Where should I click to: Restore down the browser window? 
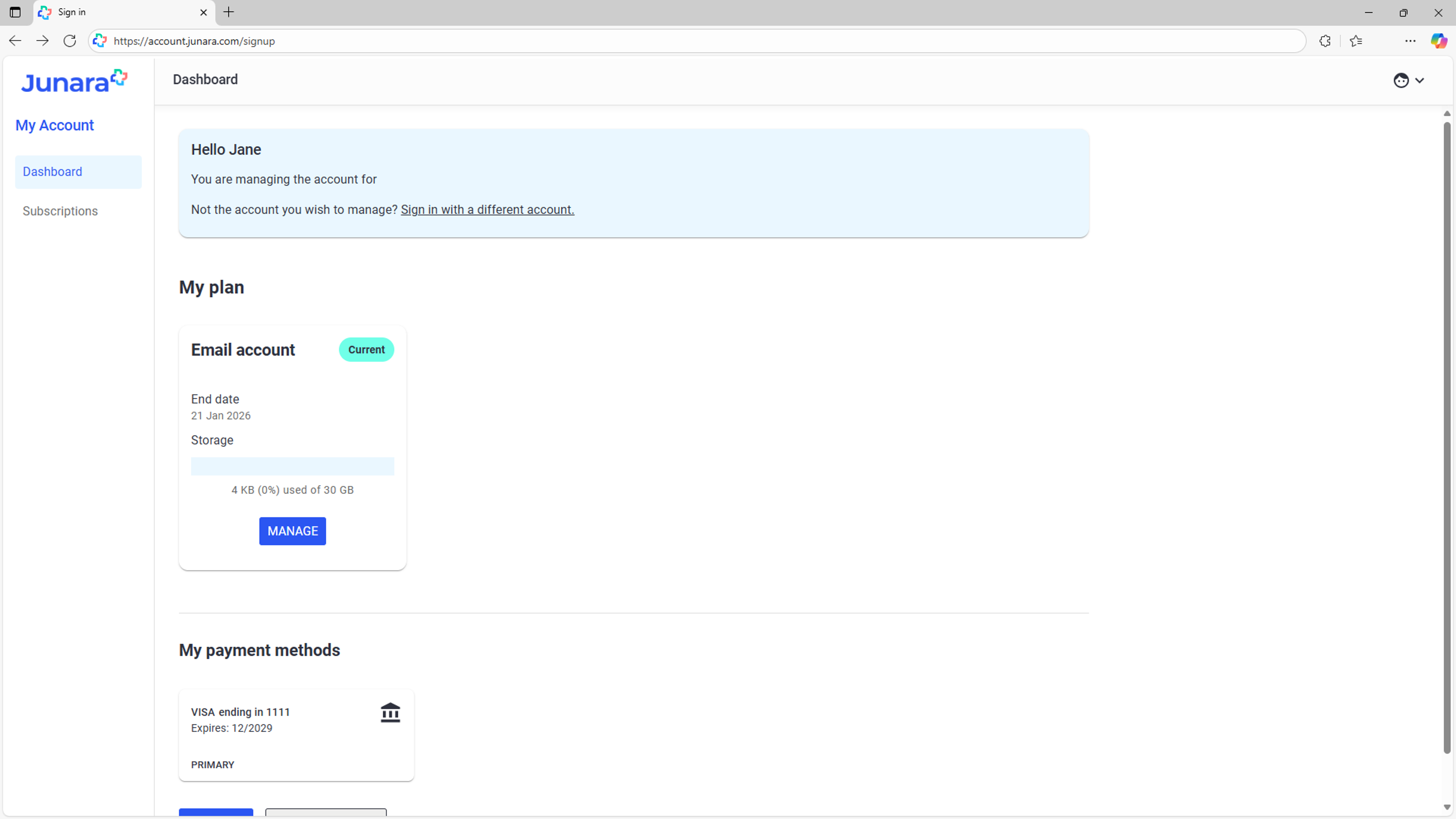click(1403, 13)
